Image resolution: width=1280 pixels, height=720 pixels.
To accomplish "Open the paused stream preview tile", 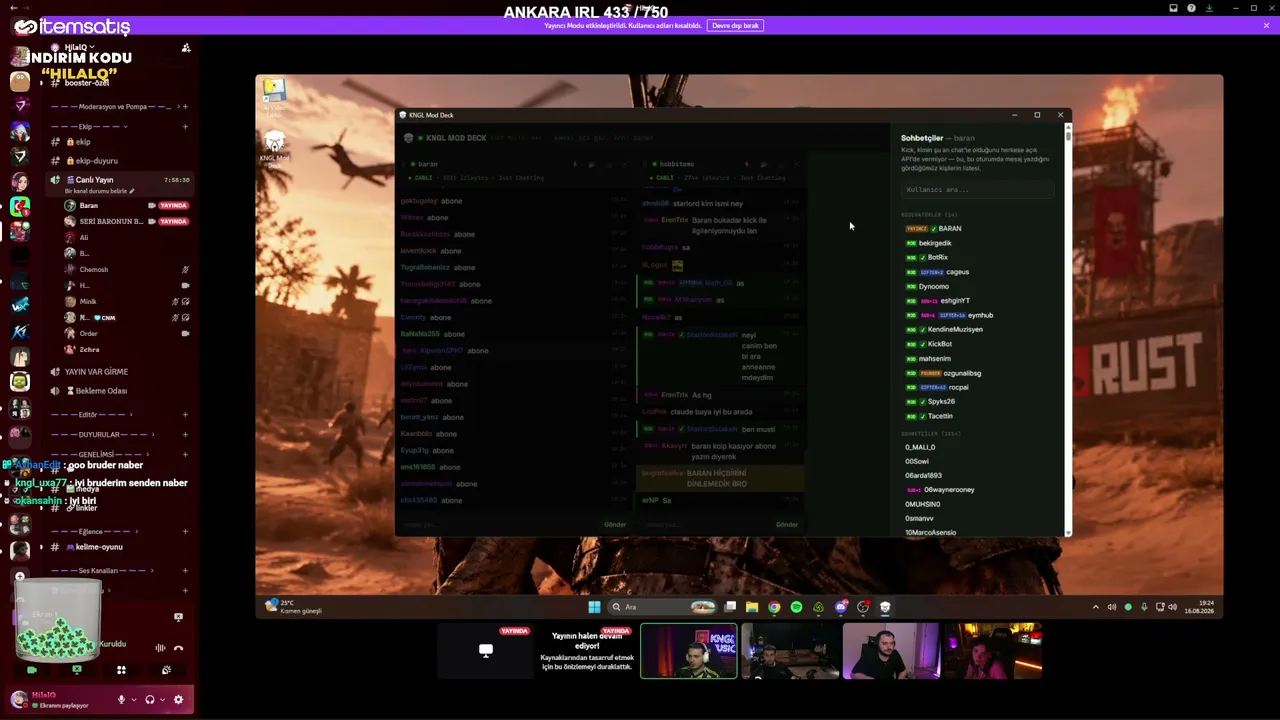I will click(587, 651).
